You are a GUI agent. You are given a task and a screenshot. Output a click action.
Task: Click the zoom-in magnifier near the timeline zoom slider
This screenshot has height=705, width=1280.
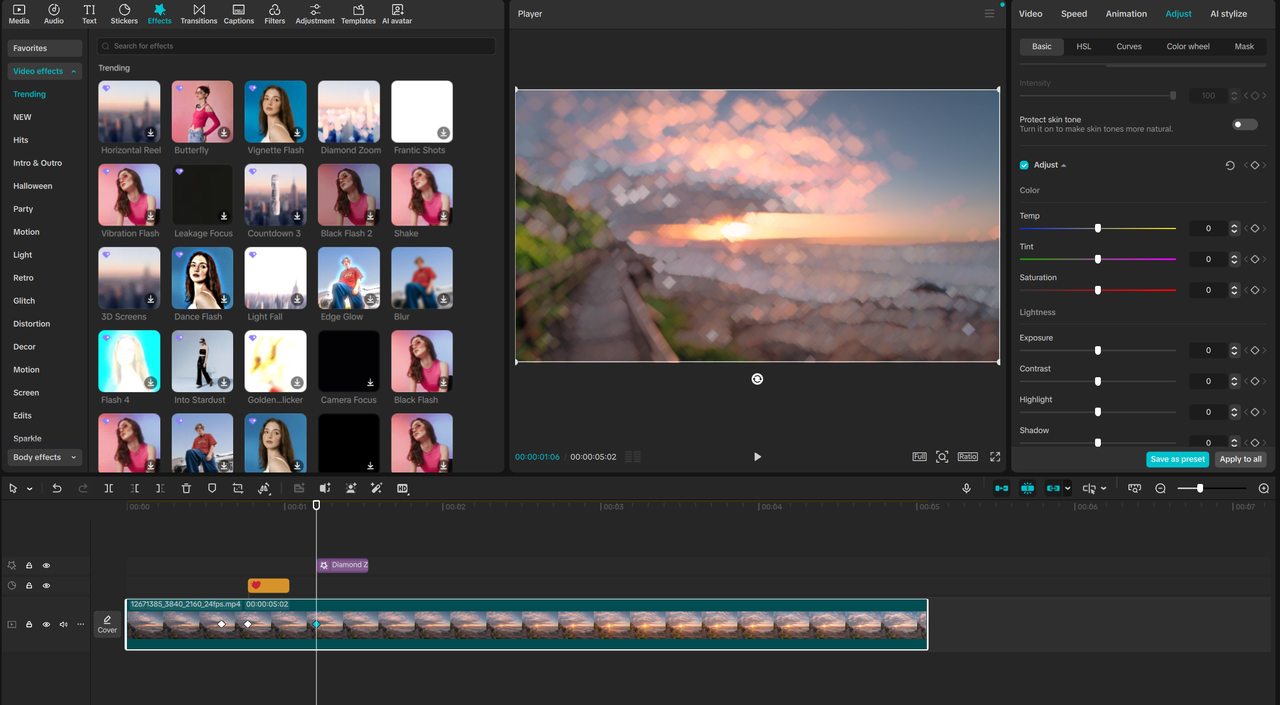pos(1262,489)
